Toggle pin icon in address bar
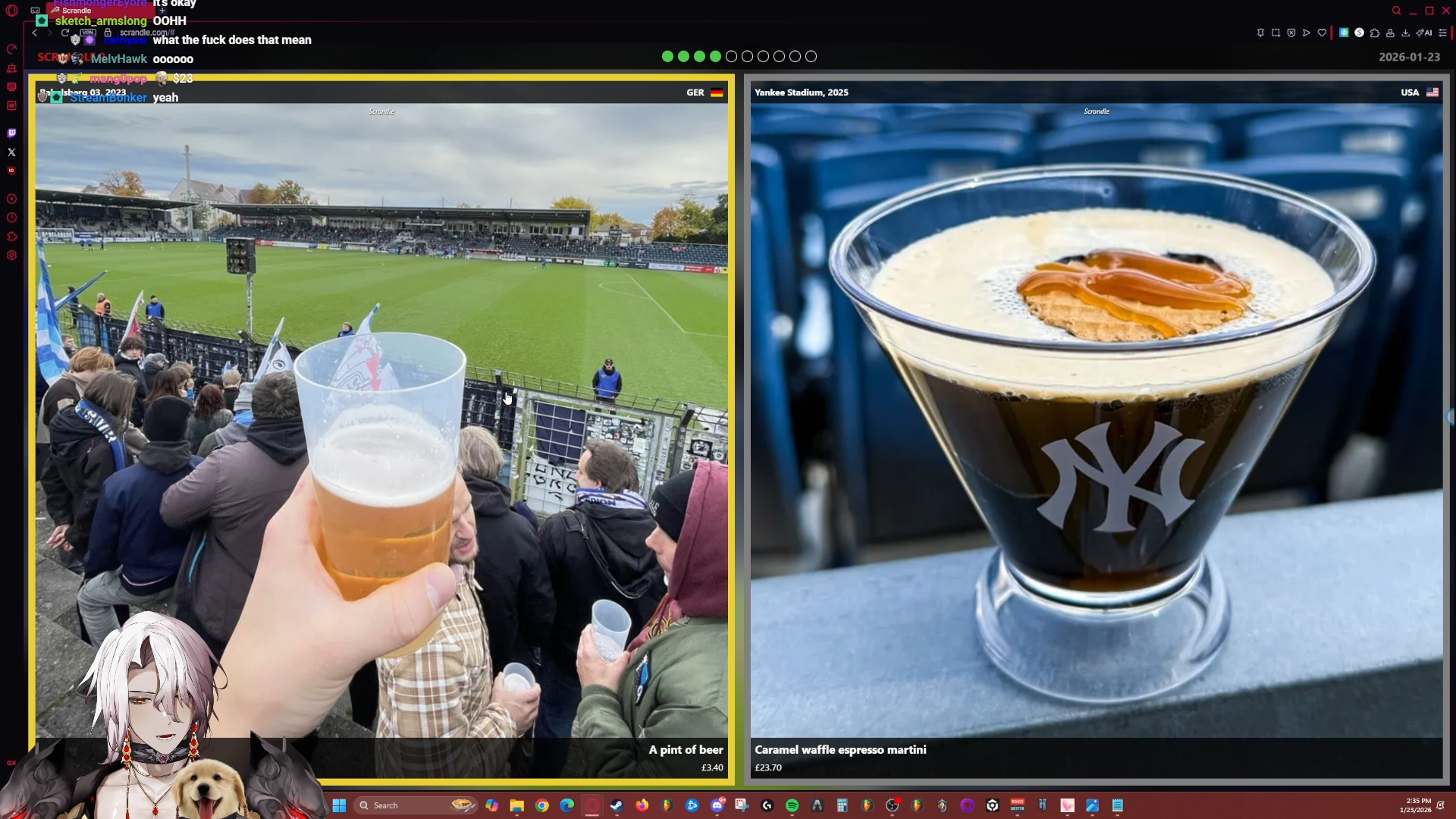This screenshot has height=819, width=1456. [1260, 33]
